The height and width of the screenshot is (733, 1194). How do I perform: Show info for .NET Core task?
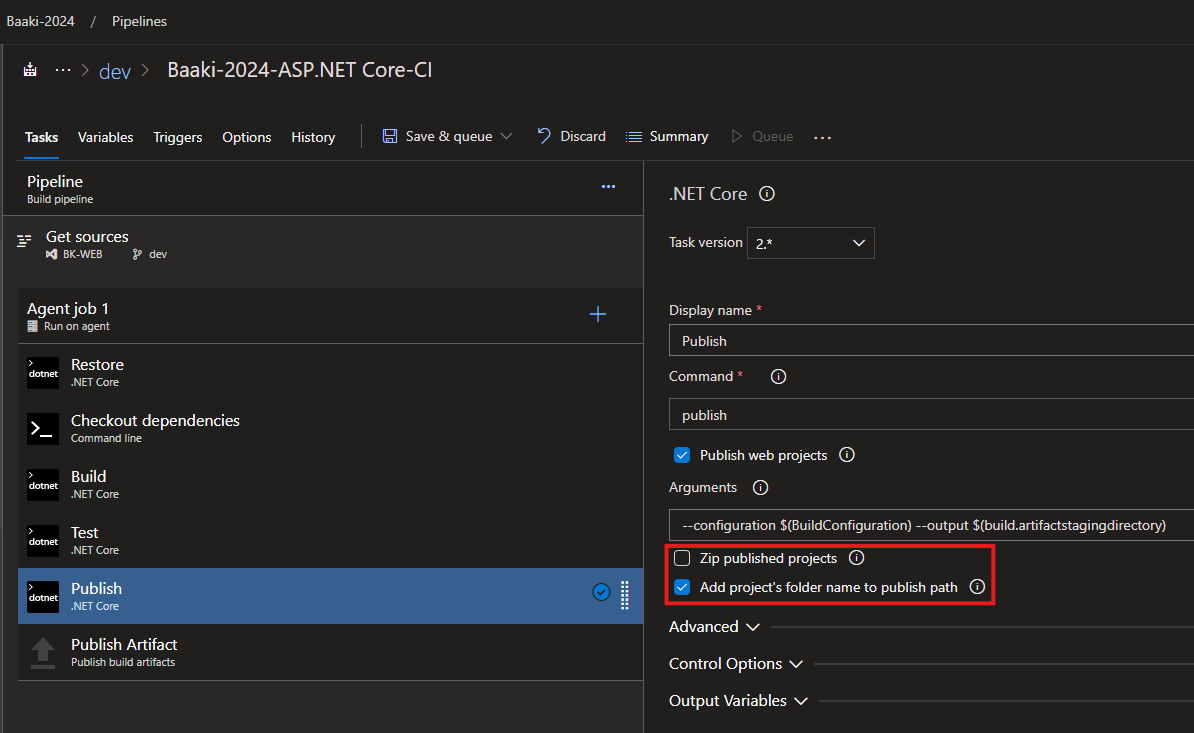767,194
